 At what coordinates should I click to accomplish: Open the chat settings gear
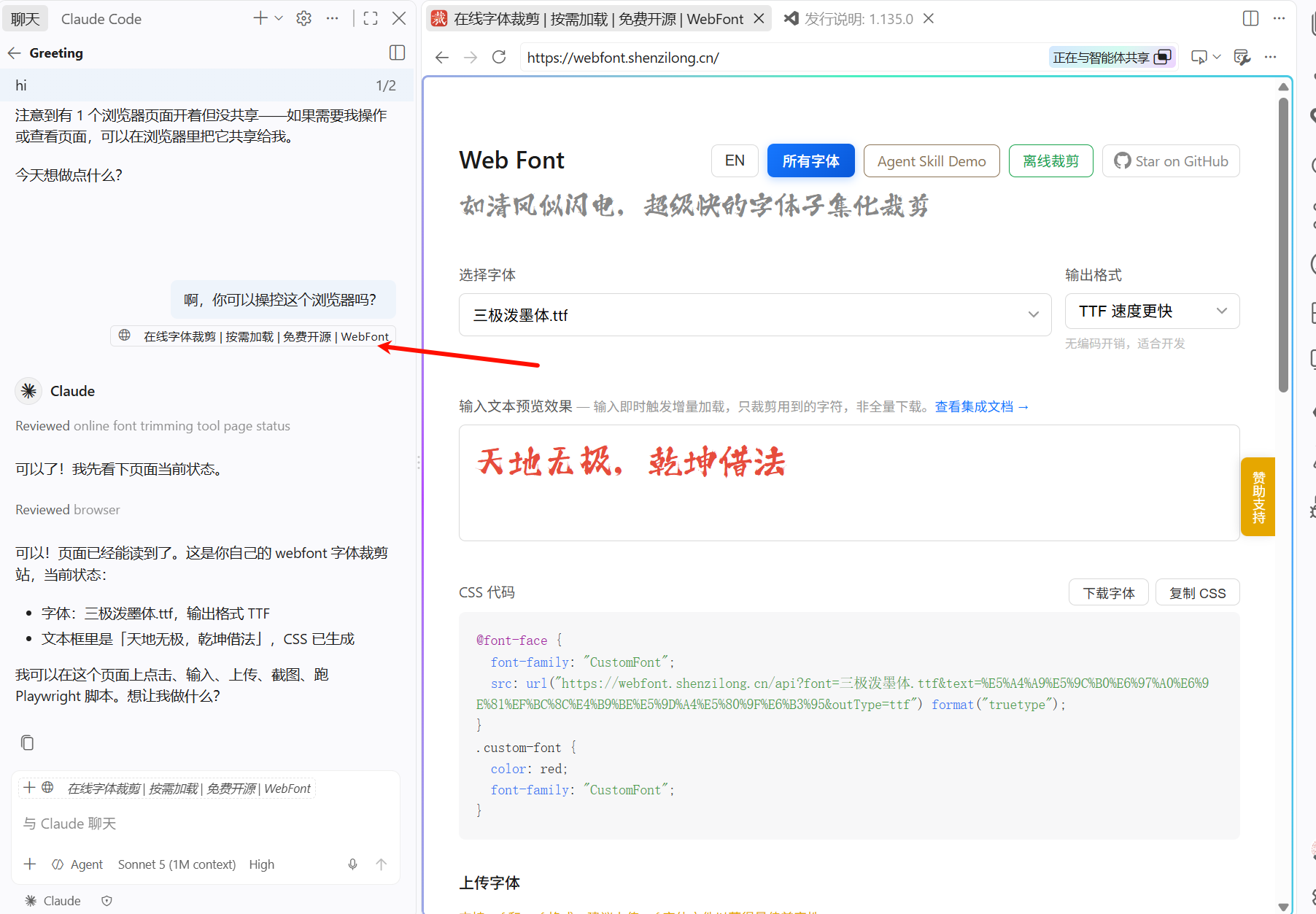click(304, 18)
